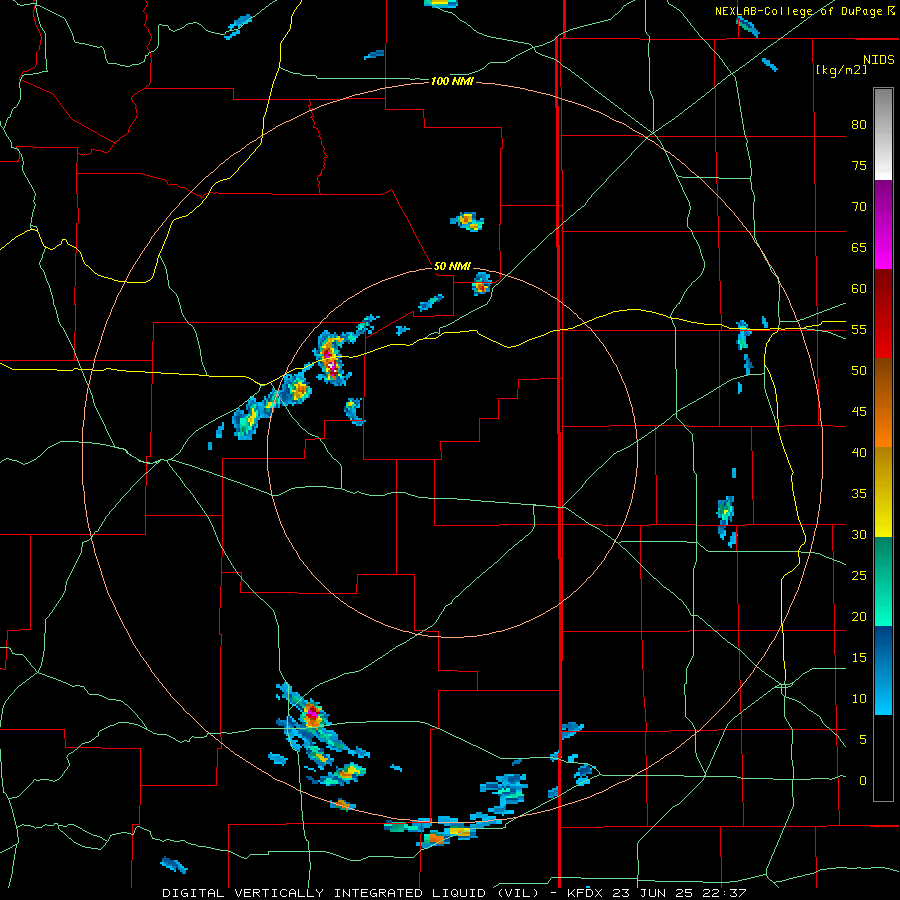Click the KFDX 23 JUN 25 22:37 timestamp
Screen dimensions: 900x900
point(657,893)
